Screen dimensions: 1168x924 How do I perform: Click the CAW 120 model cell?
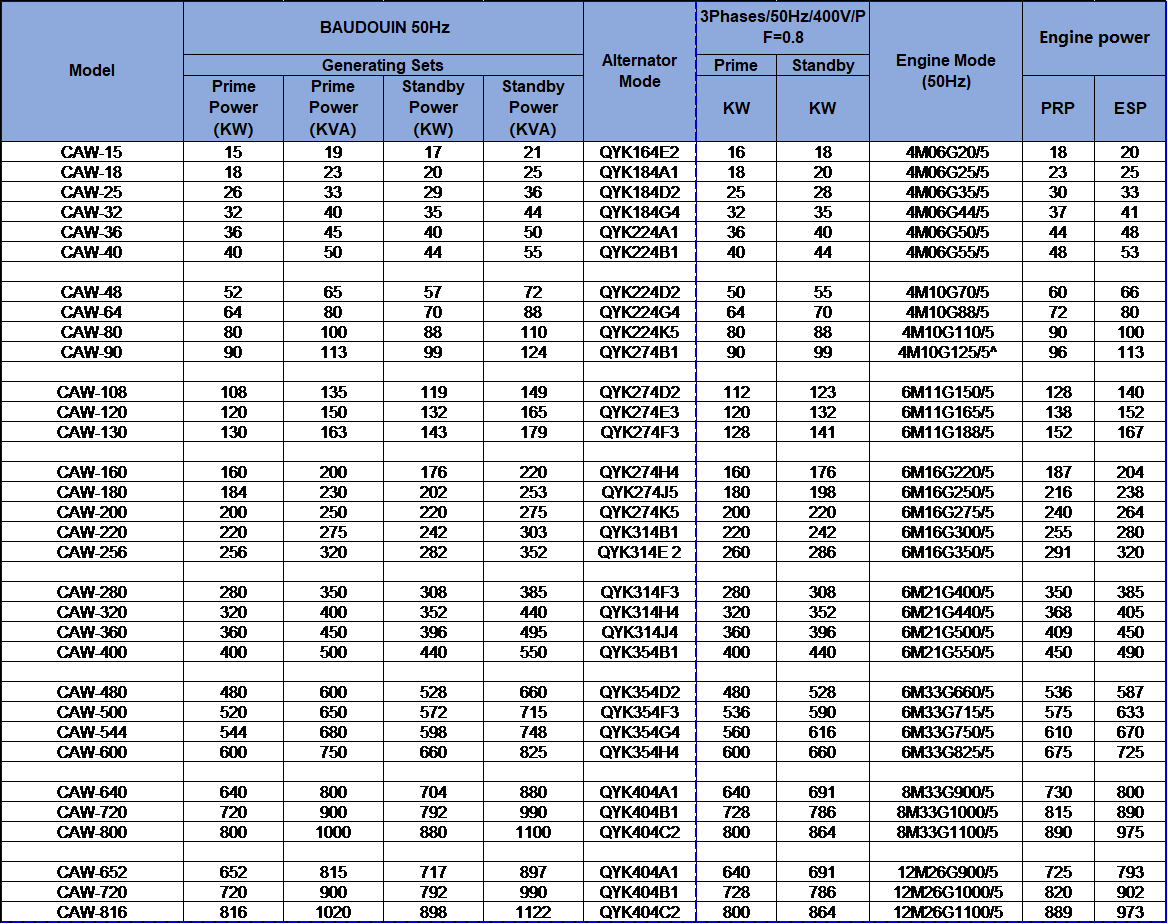coord(92,413)
